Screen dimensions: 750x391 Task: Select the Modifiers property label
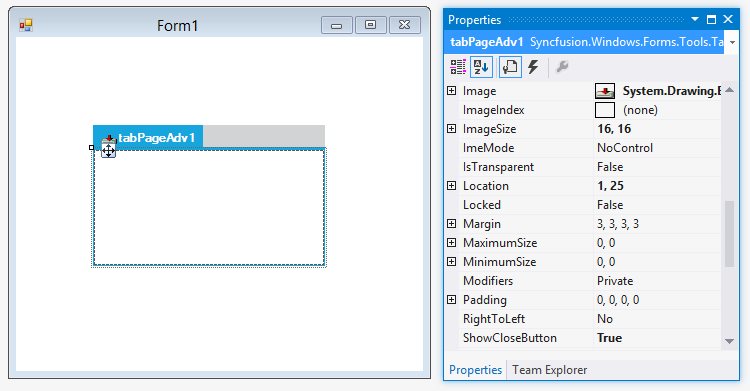click(487, 281)
